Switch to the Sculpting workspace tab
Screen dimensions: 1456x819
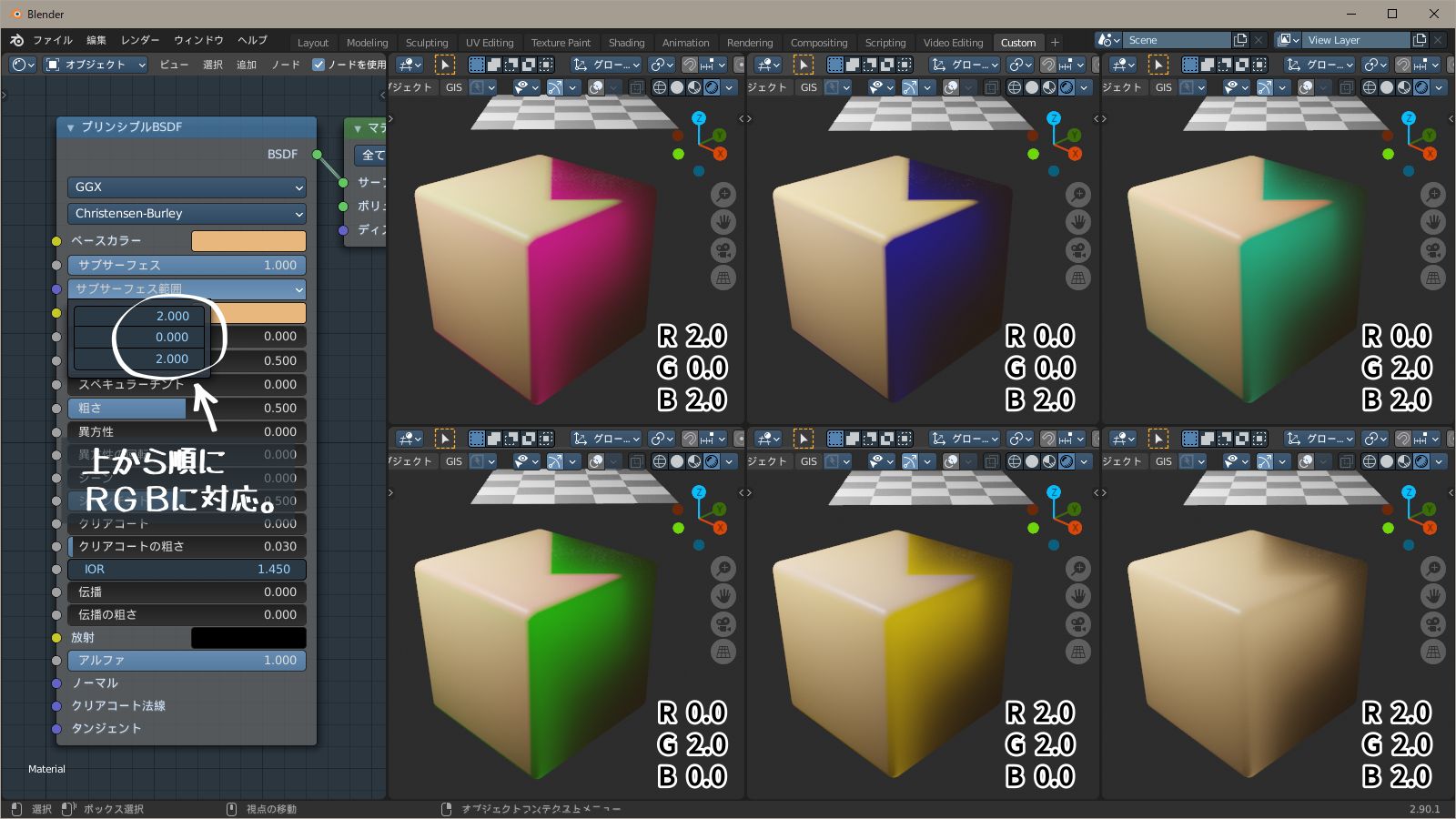427,43
